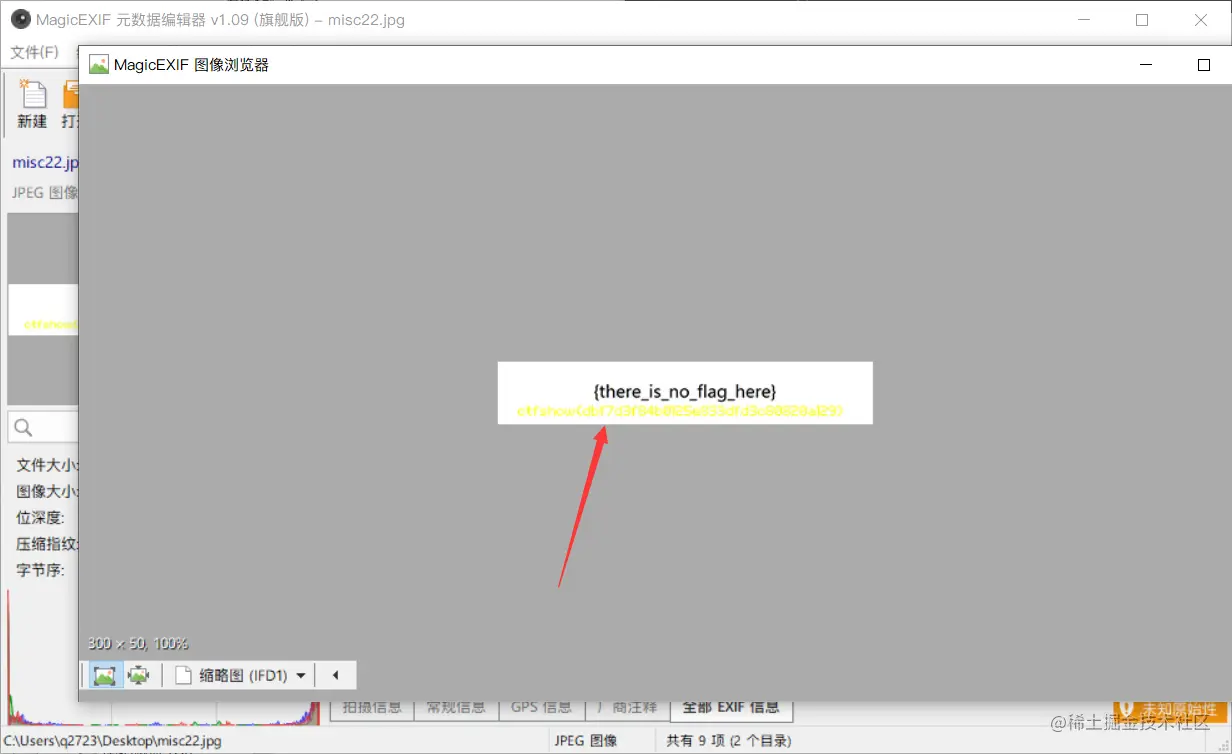Click the MagicEXIF 图像浏览器 window icon

click(98, 65)
